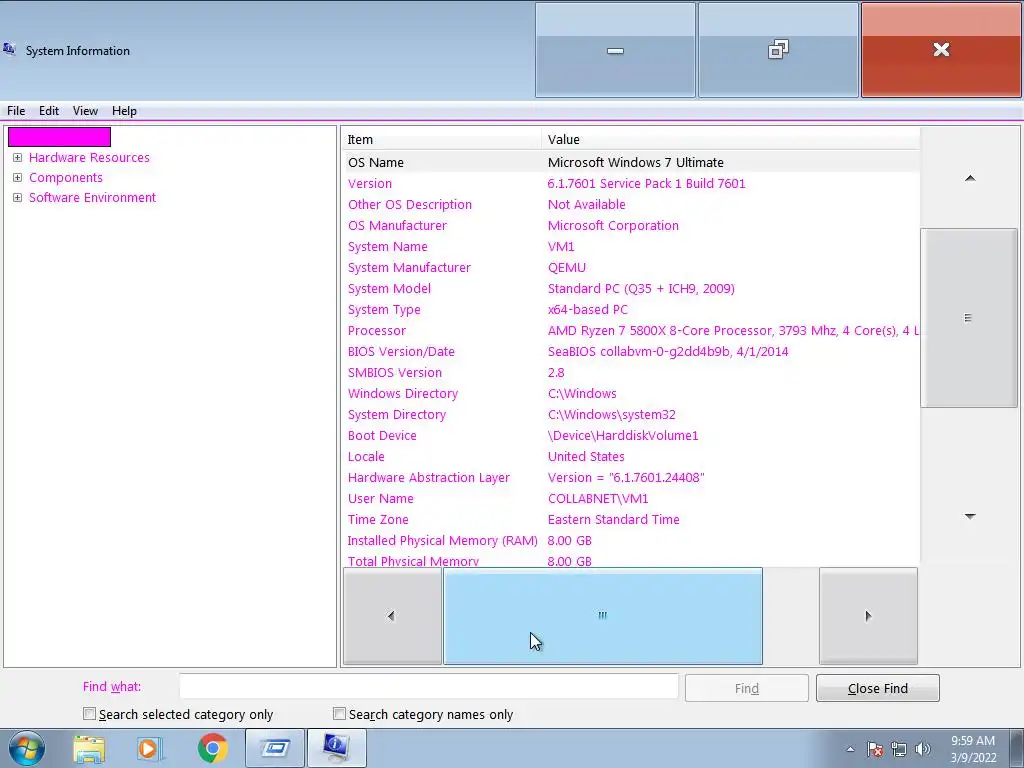The image size is (1024, 768).
Task: Open the taskbar clock showing 9:59 AM
Action: pos(973,749)
